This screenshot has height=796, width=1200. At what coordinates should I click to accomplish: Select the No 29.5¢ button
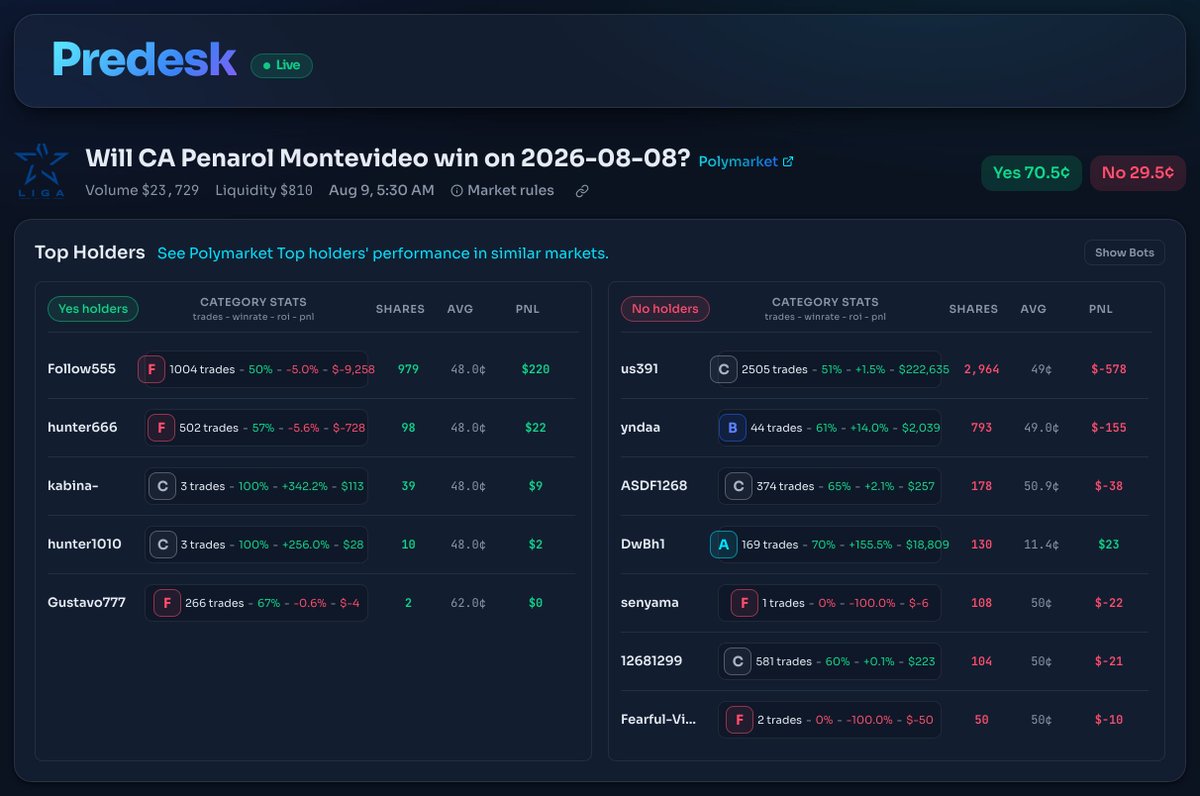1138,172
